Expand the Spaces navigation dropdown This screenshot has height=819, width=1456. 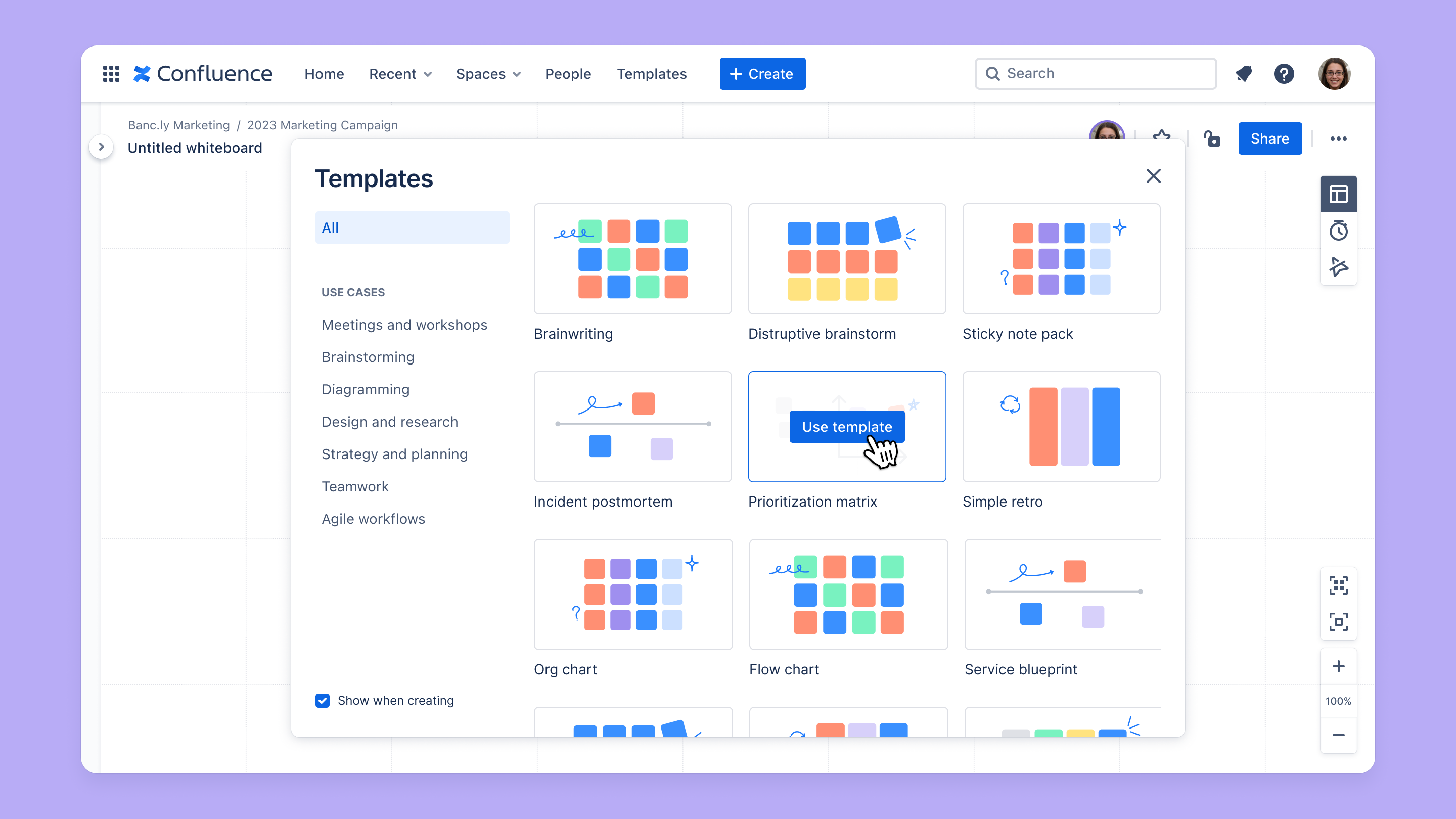(x=489, y=73)
